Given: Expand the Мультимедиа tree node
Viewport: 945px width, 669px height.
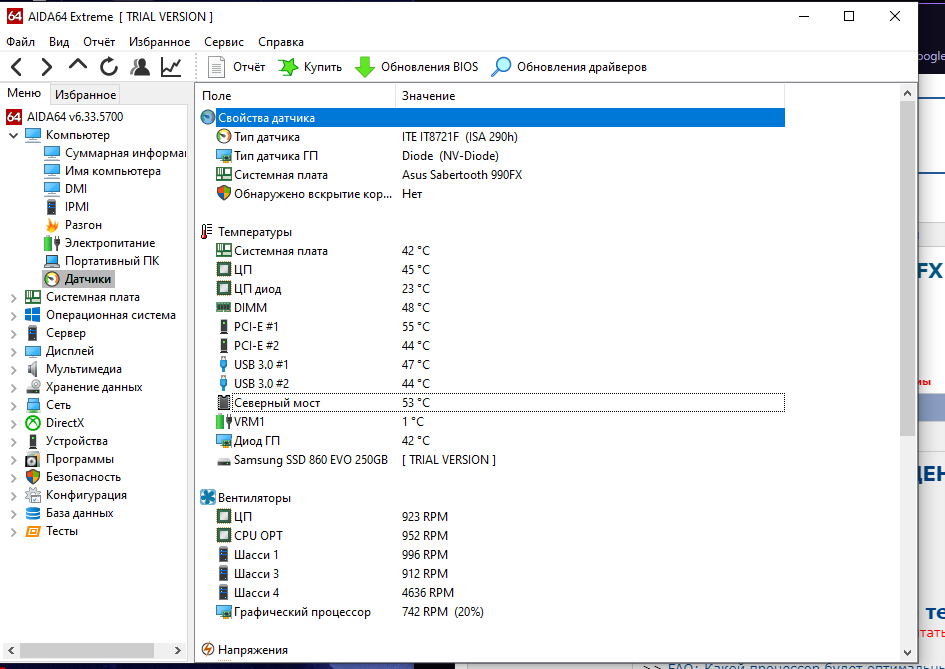Looking at the screenshot, I should 13,369.
